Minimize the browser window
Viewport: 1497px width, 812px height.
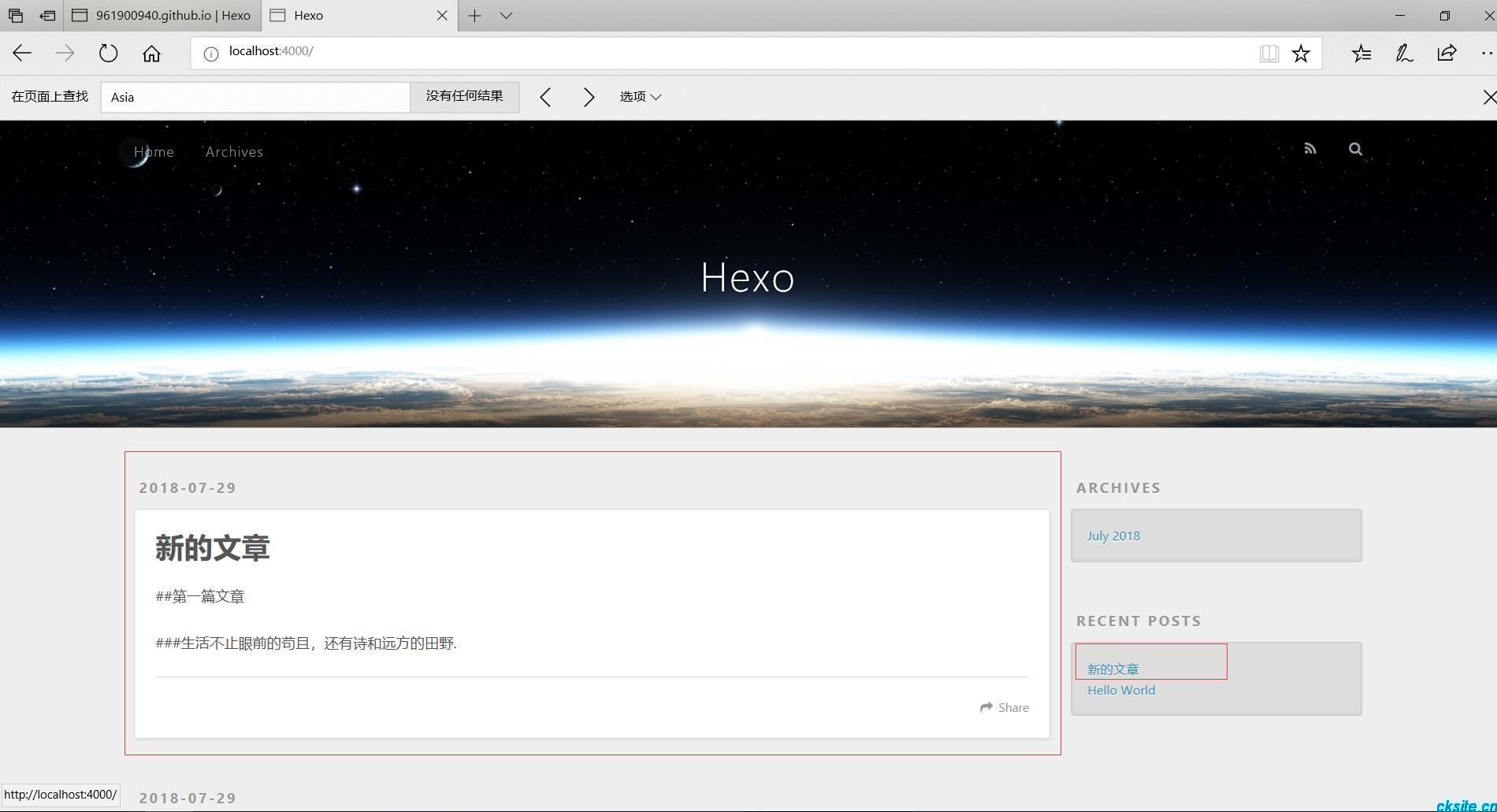1399,15
